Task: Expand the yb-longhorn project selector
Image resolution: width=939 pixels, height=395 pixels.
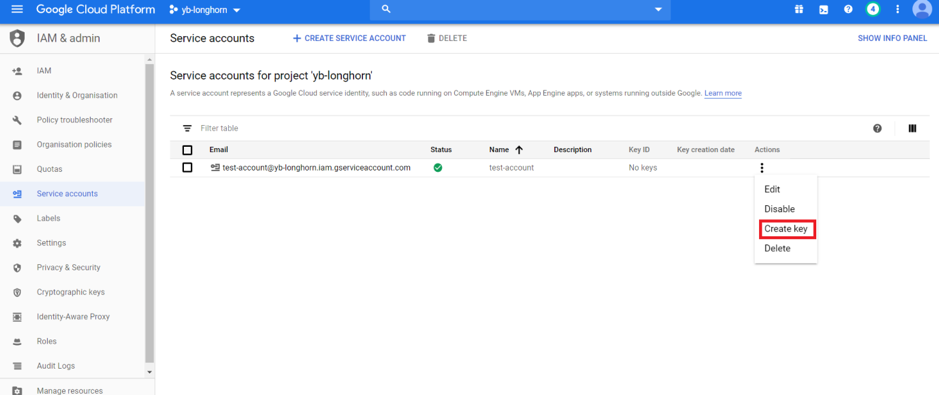Action: click(x=205, y=10)
